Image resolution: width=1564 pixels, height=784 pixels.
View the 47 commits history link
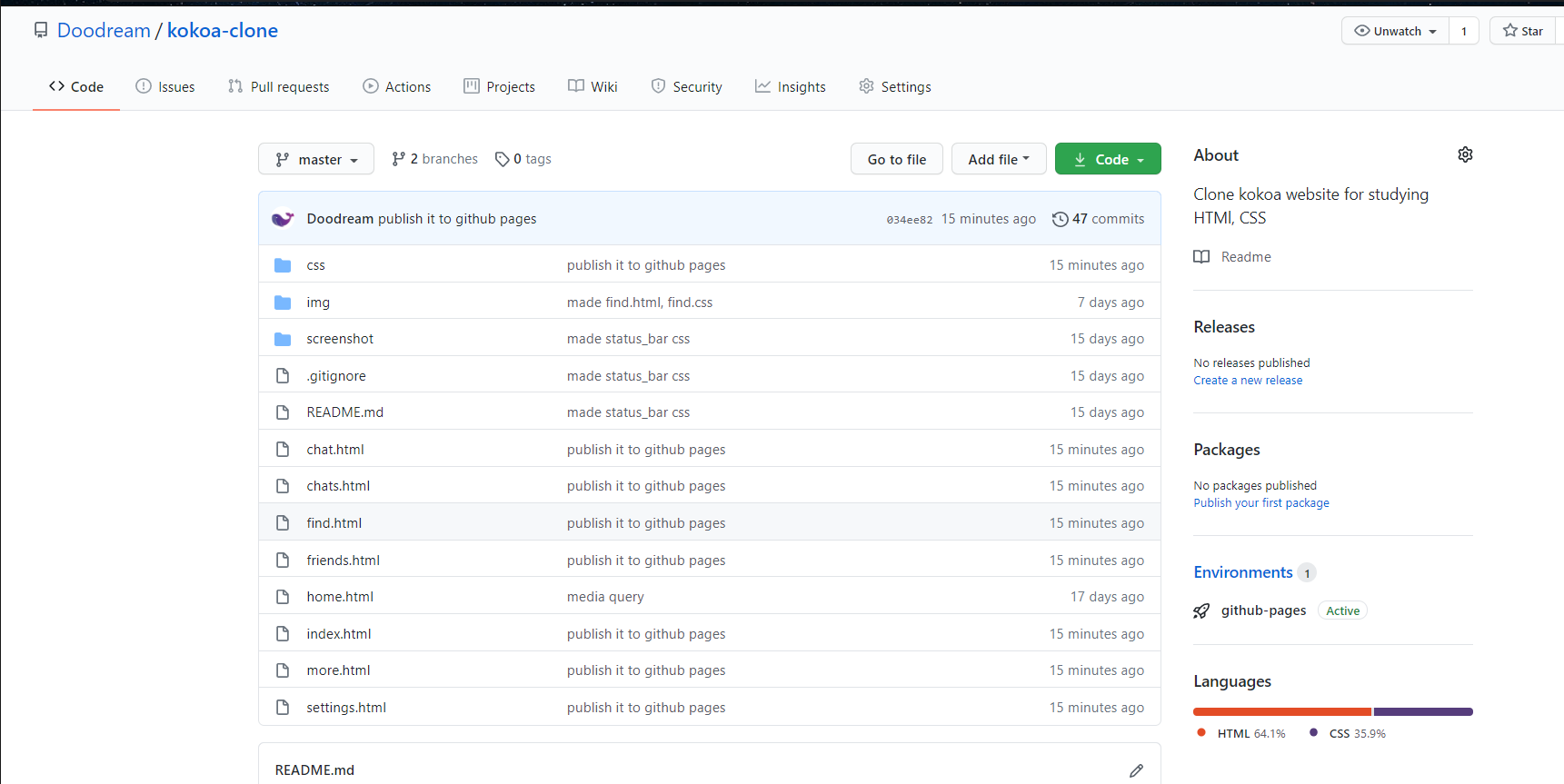click(1099, 219)
